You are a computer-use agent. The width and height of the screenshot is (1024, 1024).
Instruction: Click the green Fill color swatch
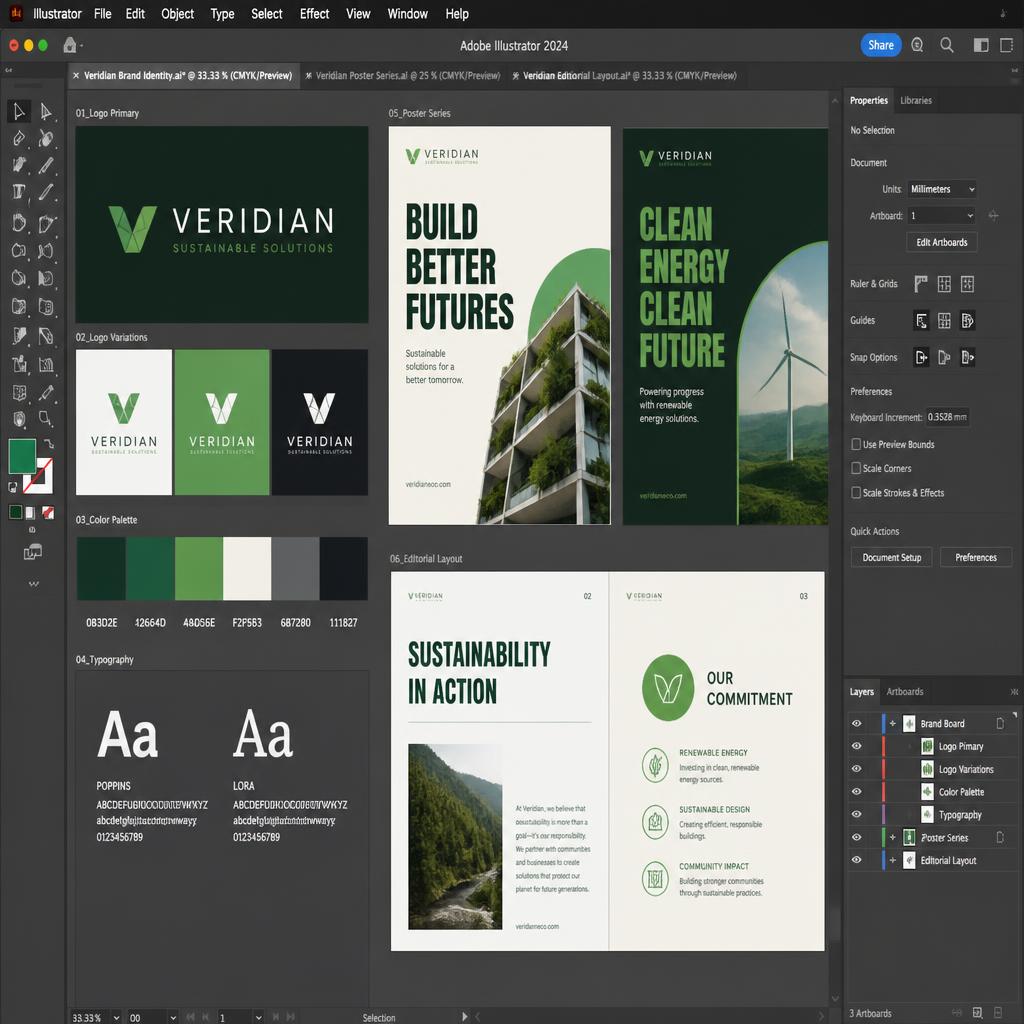point(22,456)
